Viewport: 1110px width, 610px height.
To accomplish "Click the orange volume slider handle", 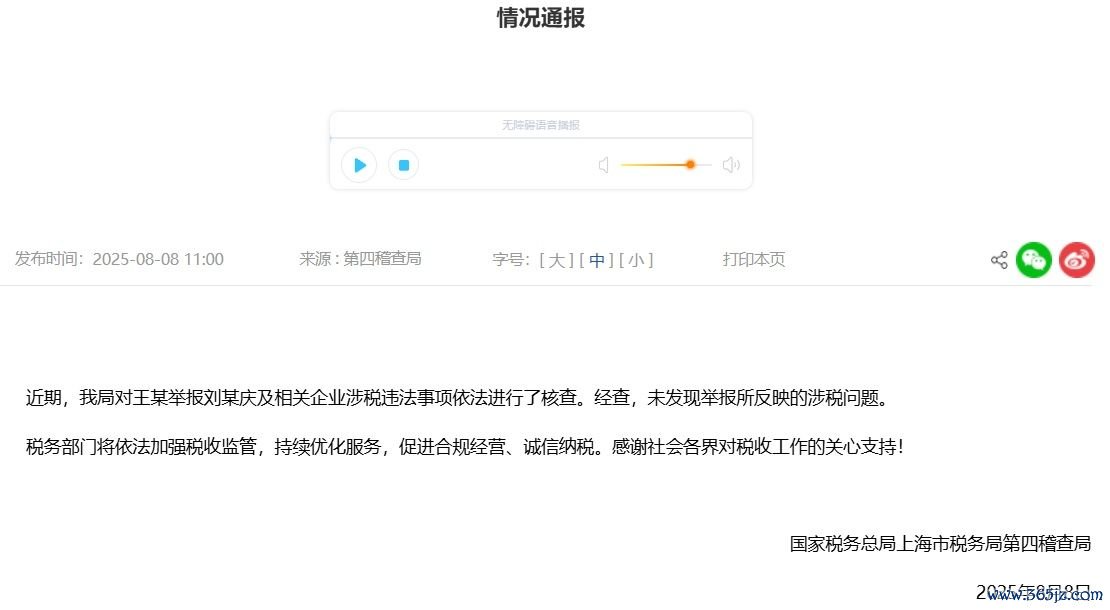I will coord(690,164).
